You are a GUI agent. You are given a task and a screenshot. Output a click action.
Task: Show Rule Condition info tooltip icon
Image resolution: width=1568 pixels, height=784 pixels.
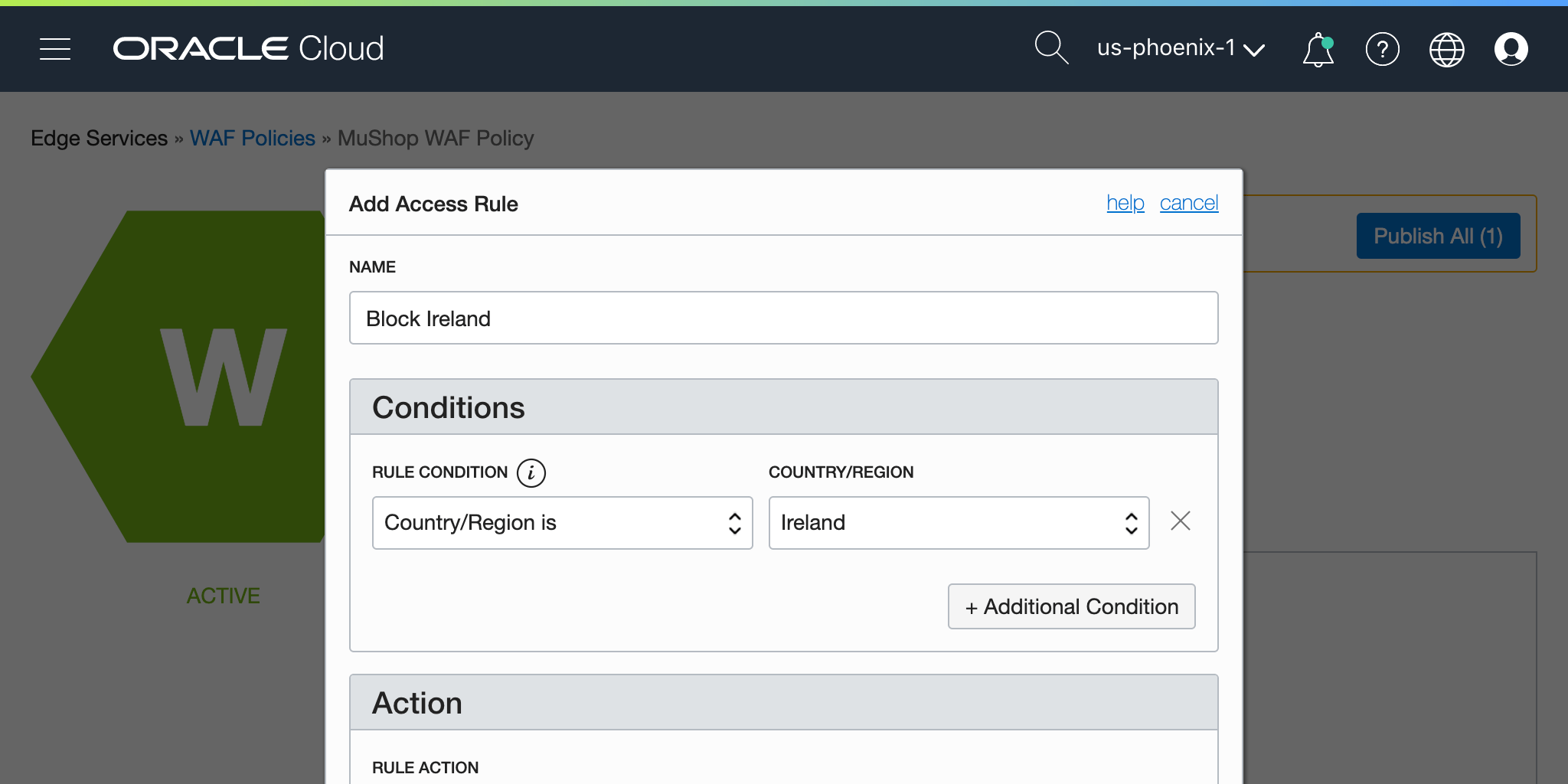[x=531, y=472]
